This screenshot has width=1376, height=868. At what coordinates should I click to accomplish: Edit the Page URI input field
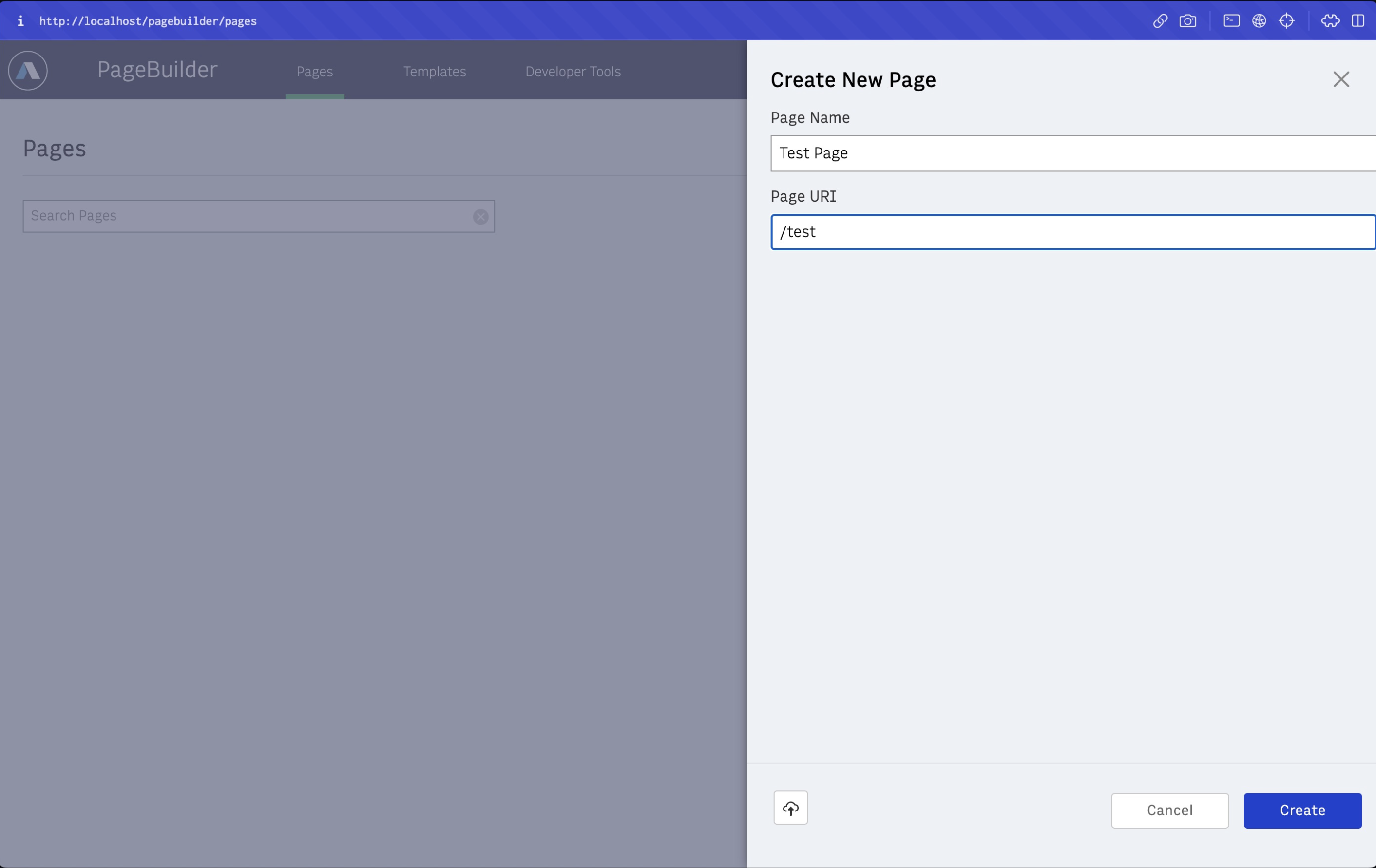(1072, 231)
